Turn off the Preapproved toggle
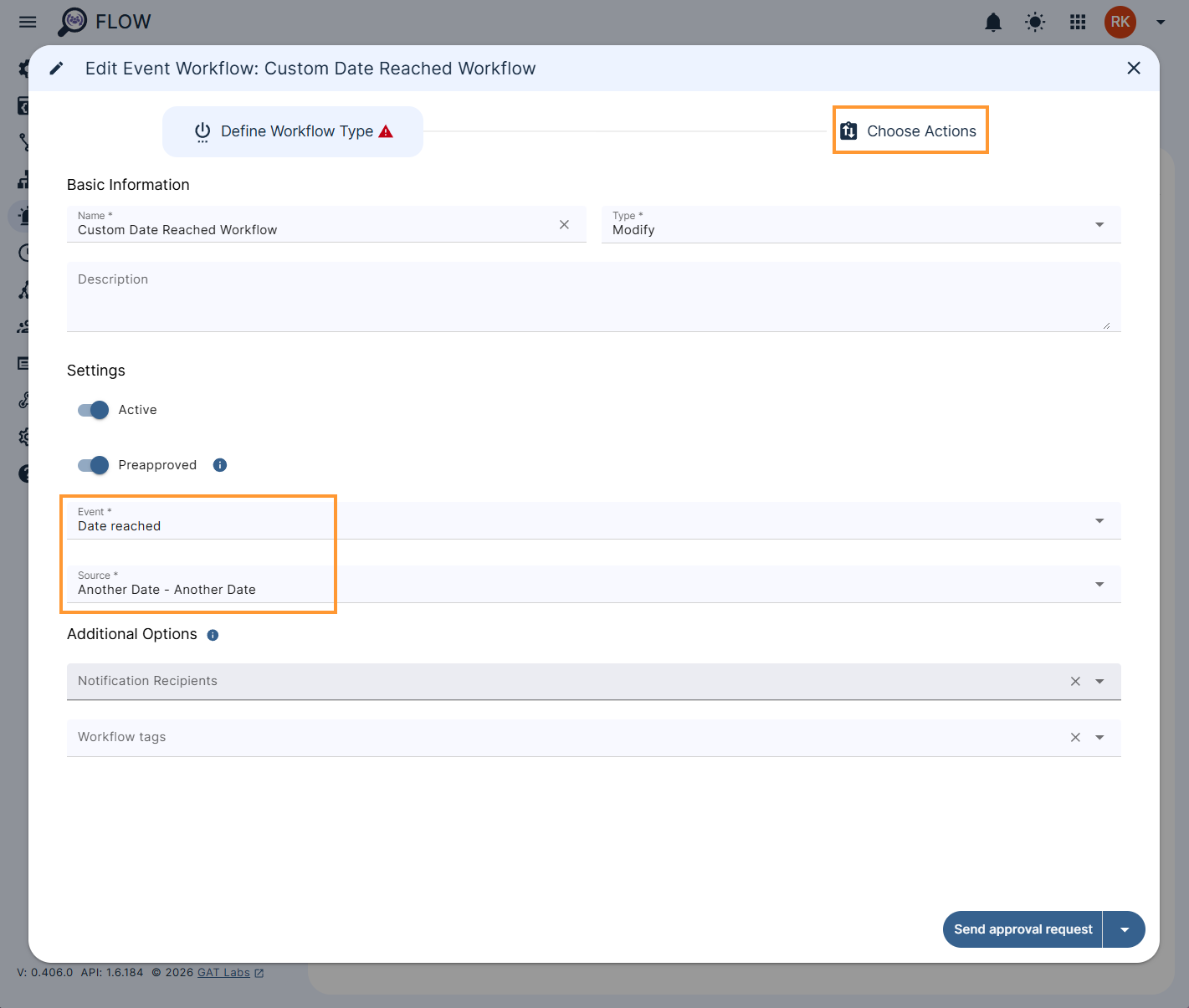This screenshot has width=1189, height=1008. pos(93,465)
